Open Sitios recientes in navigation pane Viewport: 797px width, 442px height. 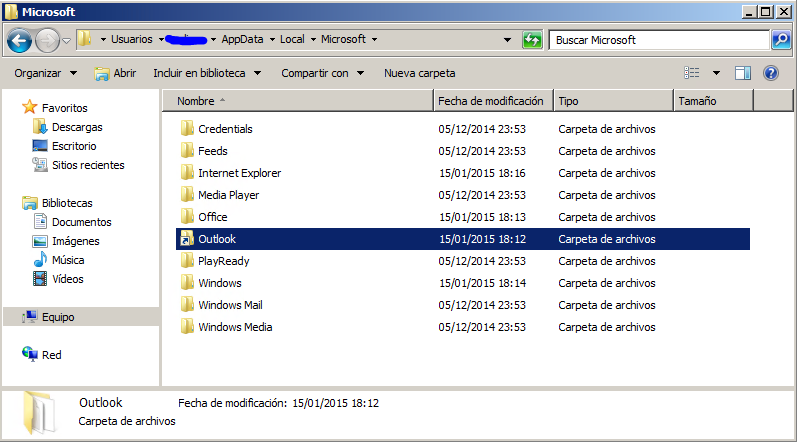tap(78, 165)
